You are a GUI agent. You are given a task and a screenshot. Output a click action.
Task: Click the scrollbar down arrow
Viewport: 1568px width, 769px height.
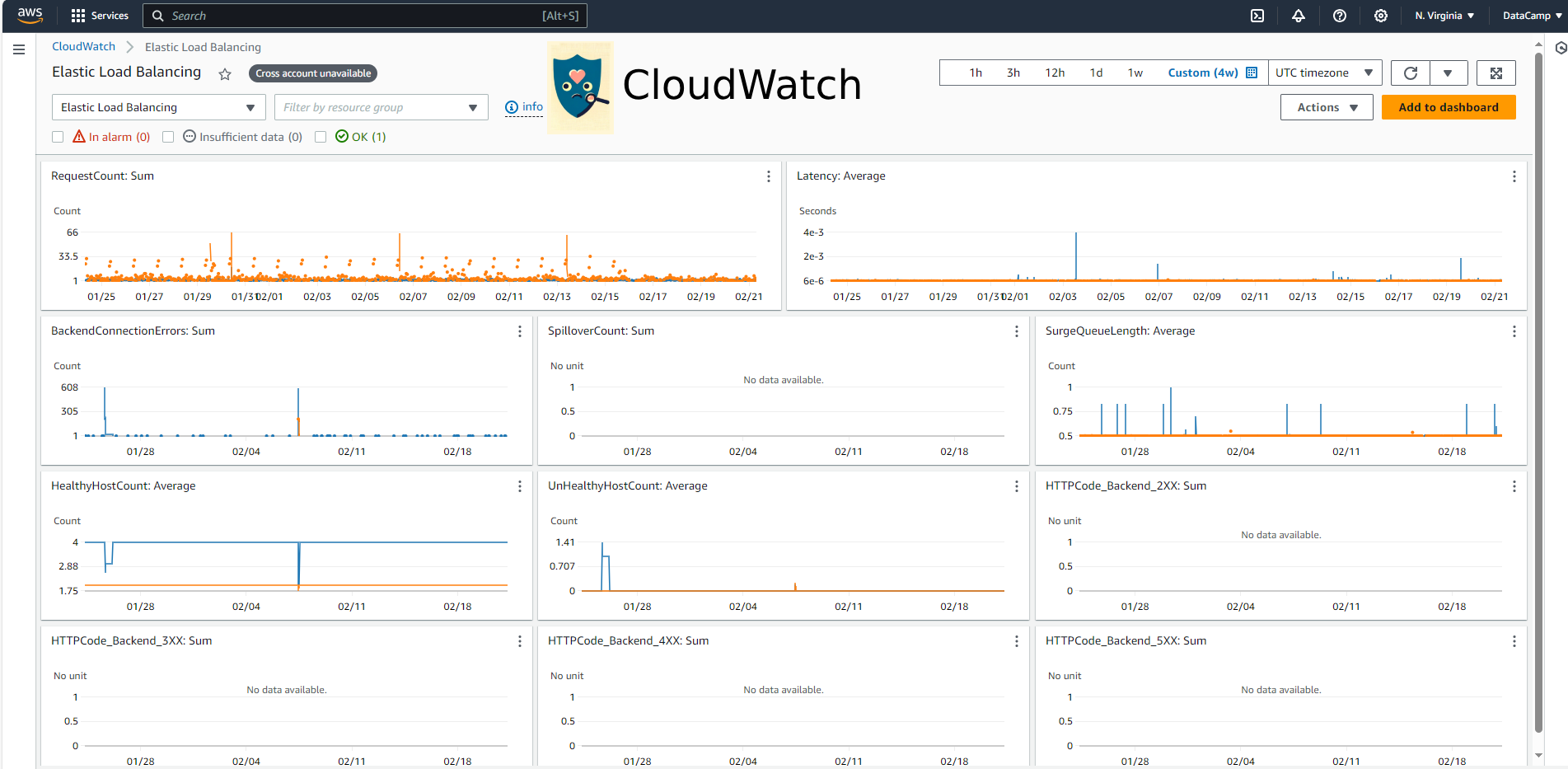(1538, 755)
